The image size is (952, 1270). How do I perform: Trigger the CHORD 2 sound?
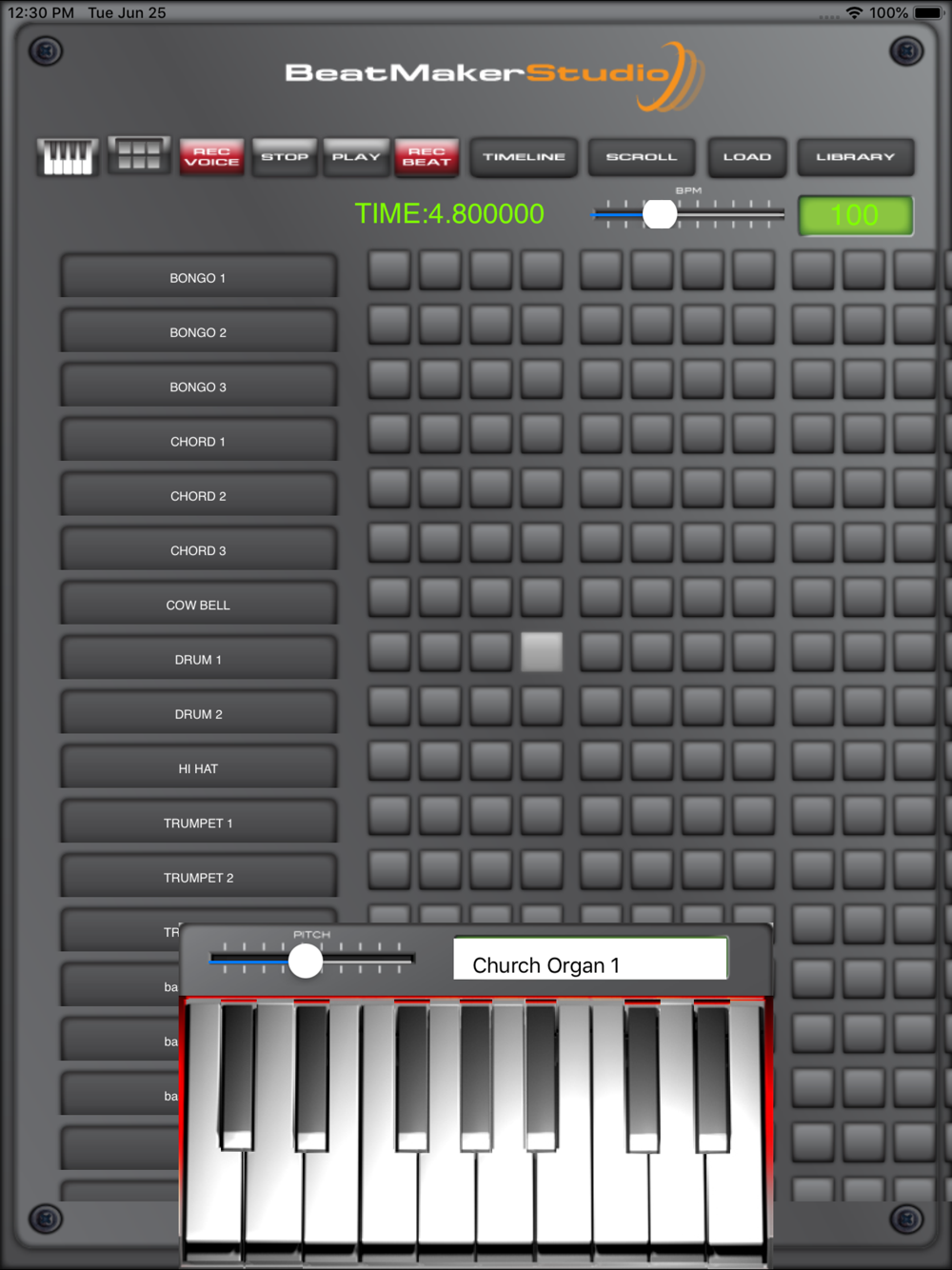[x=198, y=495]
